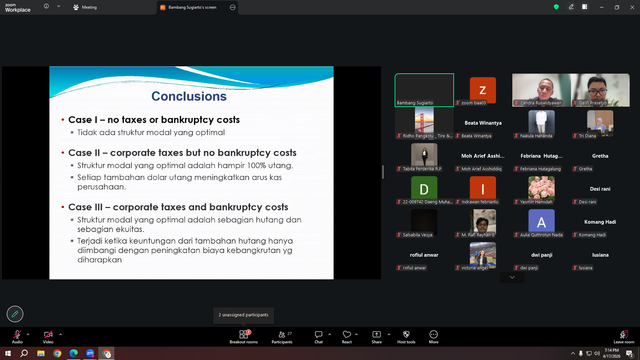Show more participants with down chevron
This screenshot has width=640, height=360.
(x=512, y=278)
